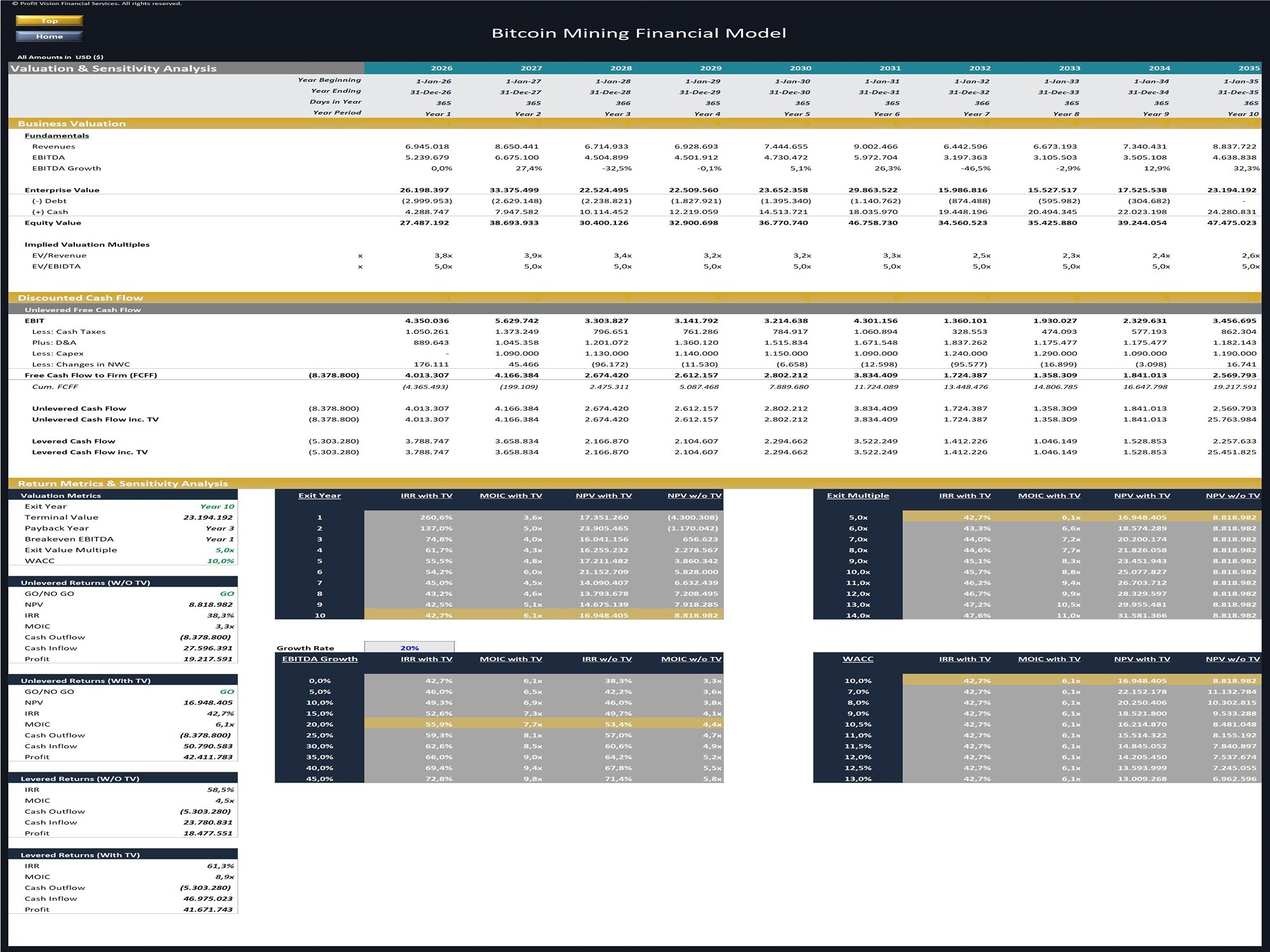The height and width of the screenshot is (952, 1270).
Task: Click the Top navigation button
Action: pyautogui.click(x=50, y=20)
